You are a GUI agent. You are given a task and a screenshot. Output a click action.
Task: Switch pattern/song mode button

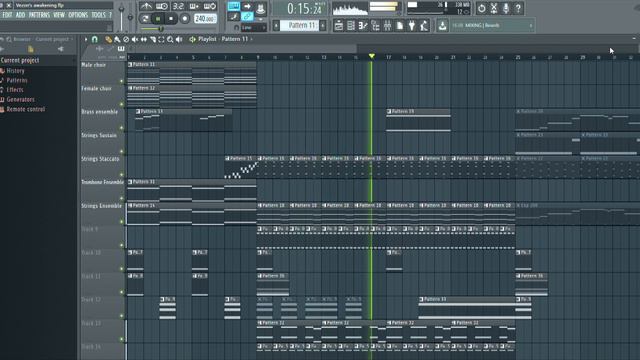tap(145, 19)
